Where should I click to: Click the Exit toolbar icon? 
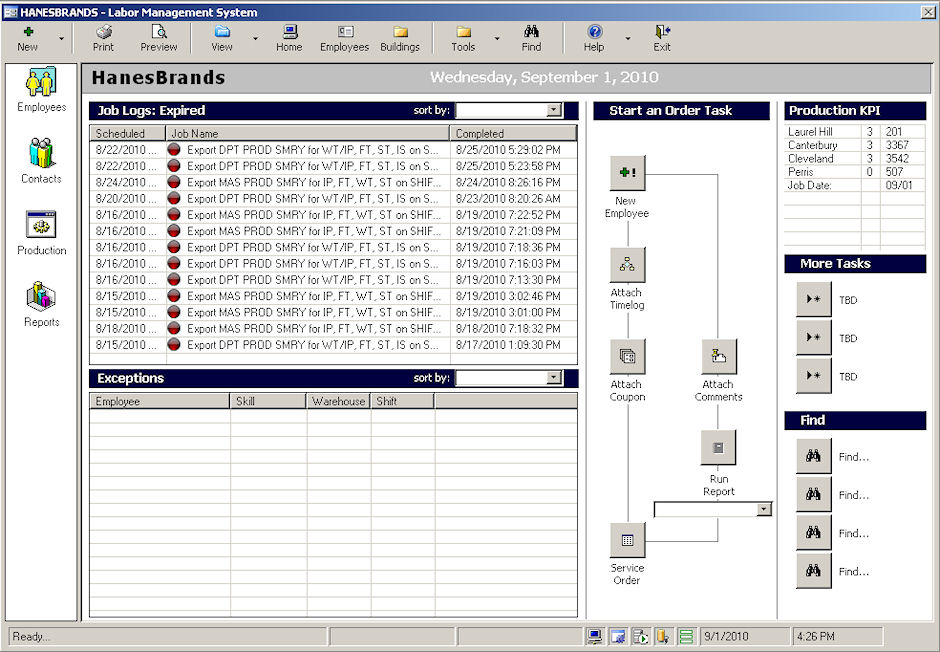click(x=662, y=38)
